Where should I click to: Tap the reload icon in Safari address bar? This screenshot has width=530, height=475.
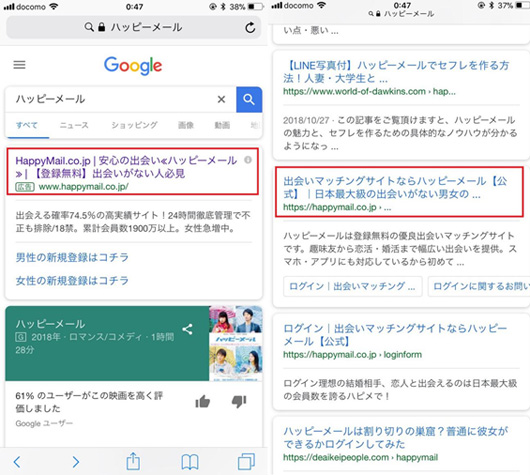pyautogui.click(x=250, y=27)
